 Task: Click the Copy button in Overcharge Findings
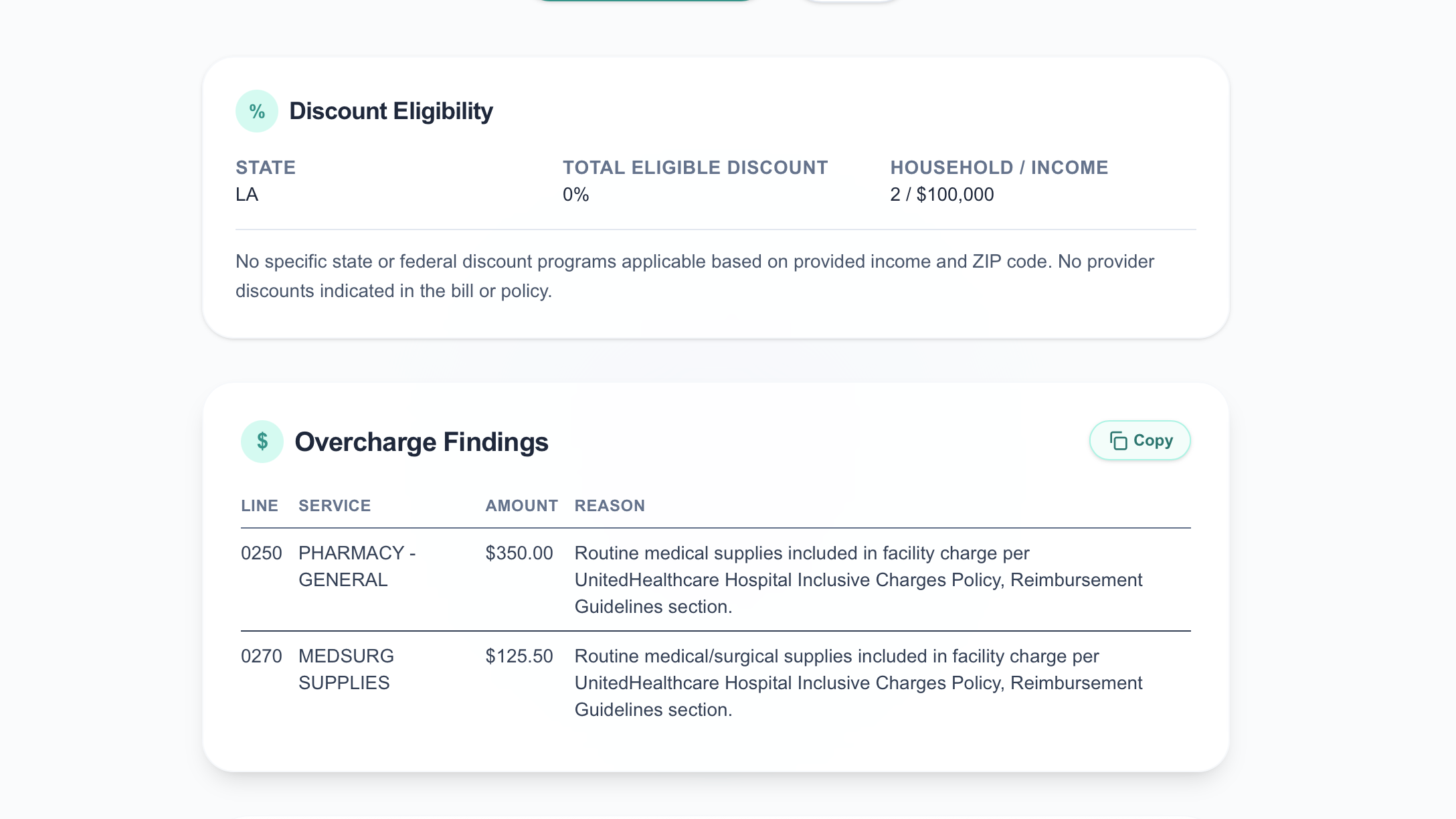[x=1140, y=440]
